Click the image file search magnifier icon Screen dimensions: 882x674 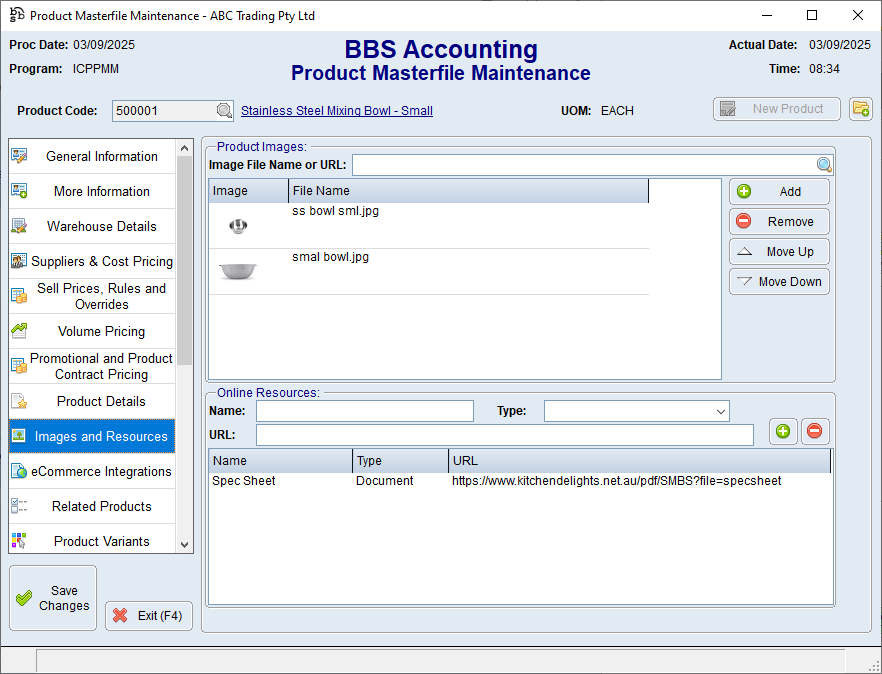tap(824, 165)
